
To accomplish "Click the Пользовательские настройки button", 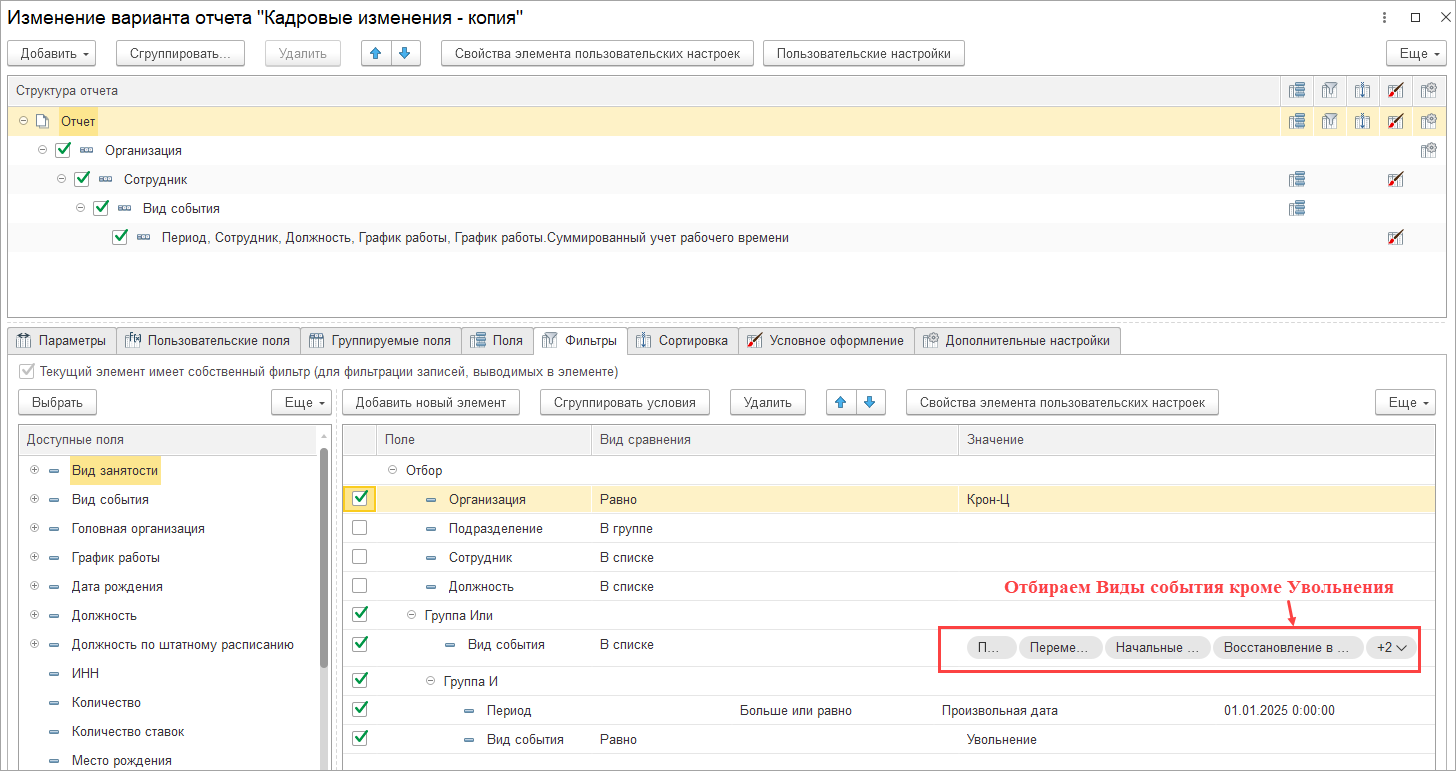I will (x=863, y=53).
